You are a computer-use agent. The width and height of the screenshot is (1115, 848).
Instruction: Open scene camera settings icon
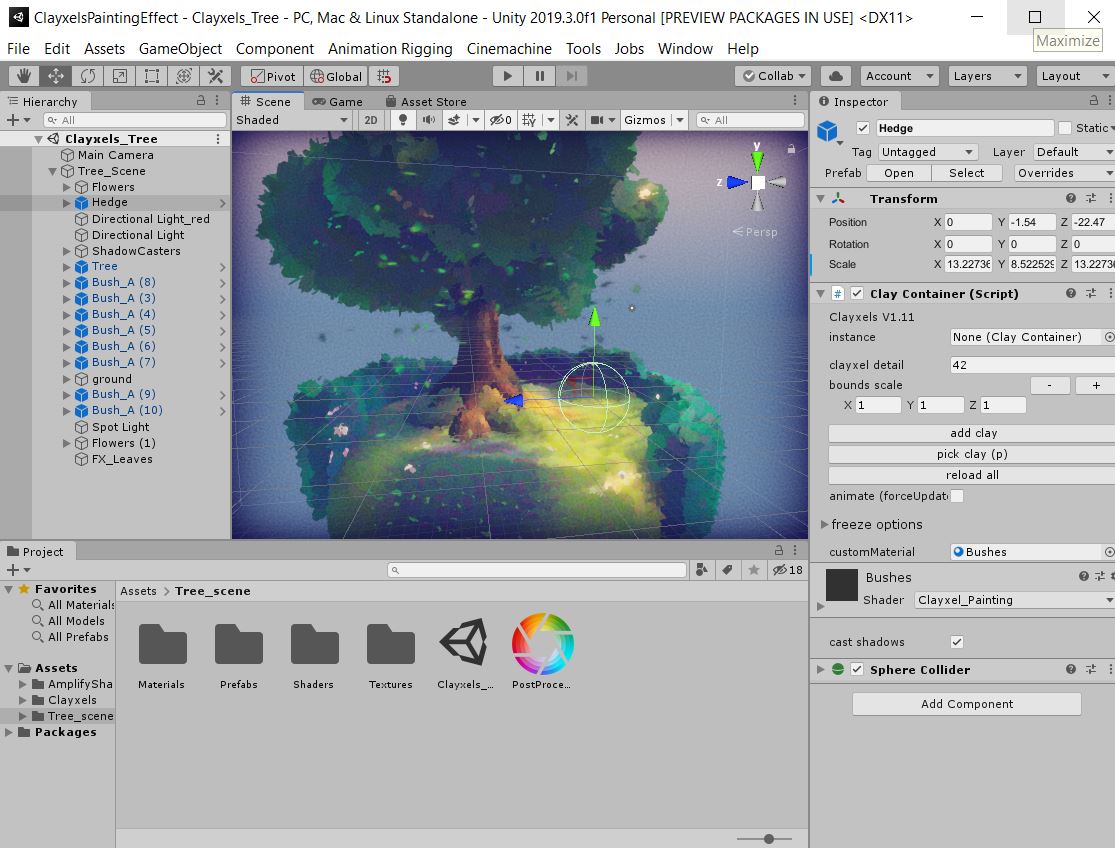(597, 120)
